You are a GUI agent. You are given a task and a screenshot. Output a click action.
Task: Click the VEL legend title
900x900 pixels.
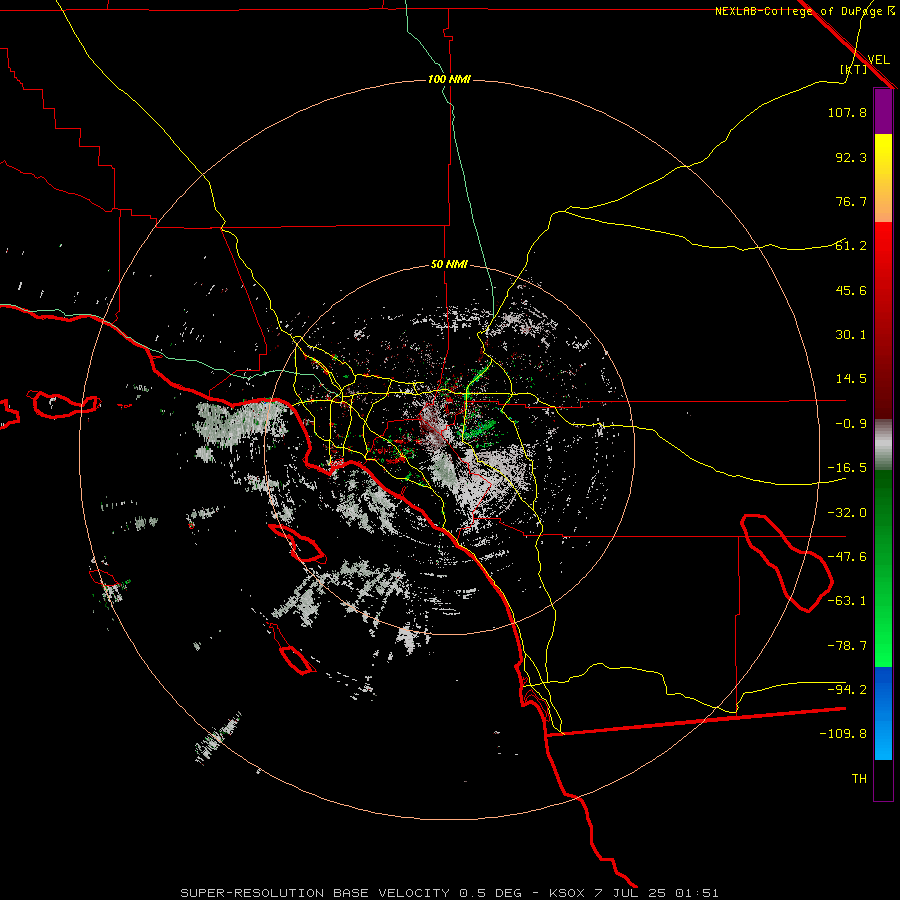pyautogui.click(x=878, y=60)
